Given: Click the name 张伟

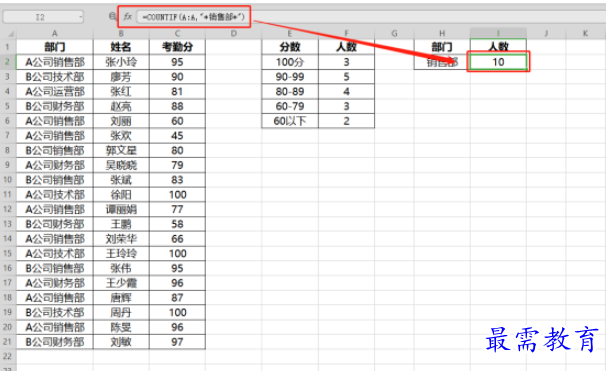Looking at the screenshot, I should (x=121, y=268).
